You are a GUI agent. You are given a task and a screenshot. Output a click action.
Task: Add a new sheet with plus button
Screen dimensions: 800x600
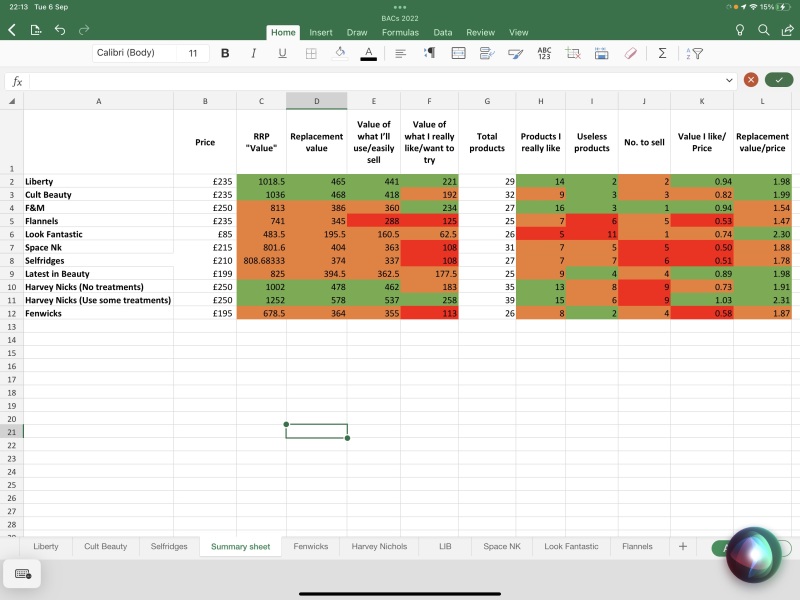[683, 547]
